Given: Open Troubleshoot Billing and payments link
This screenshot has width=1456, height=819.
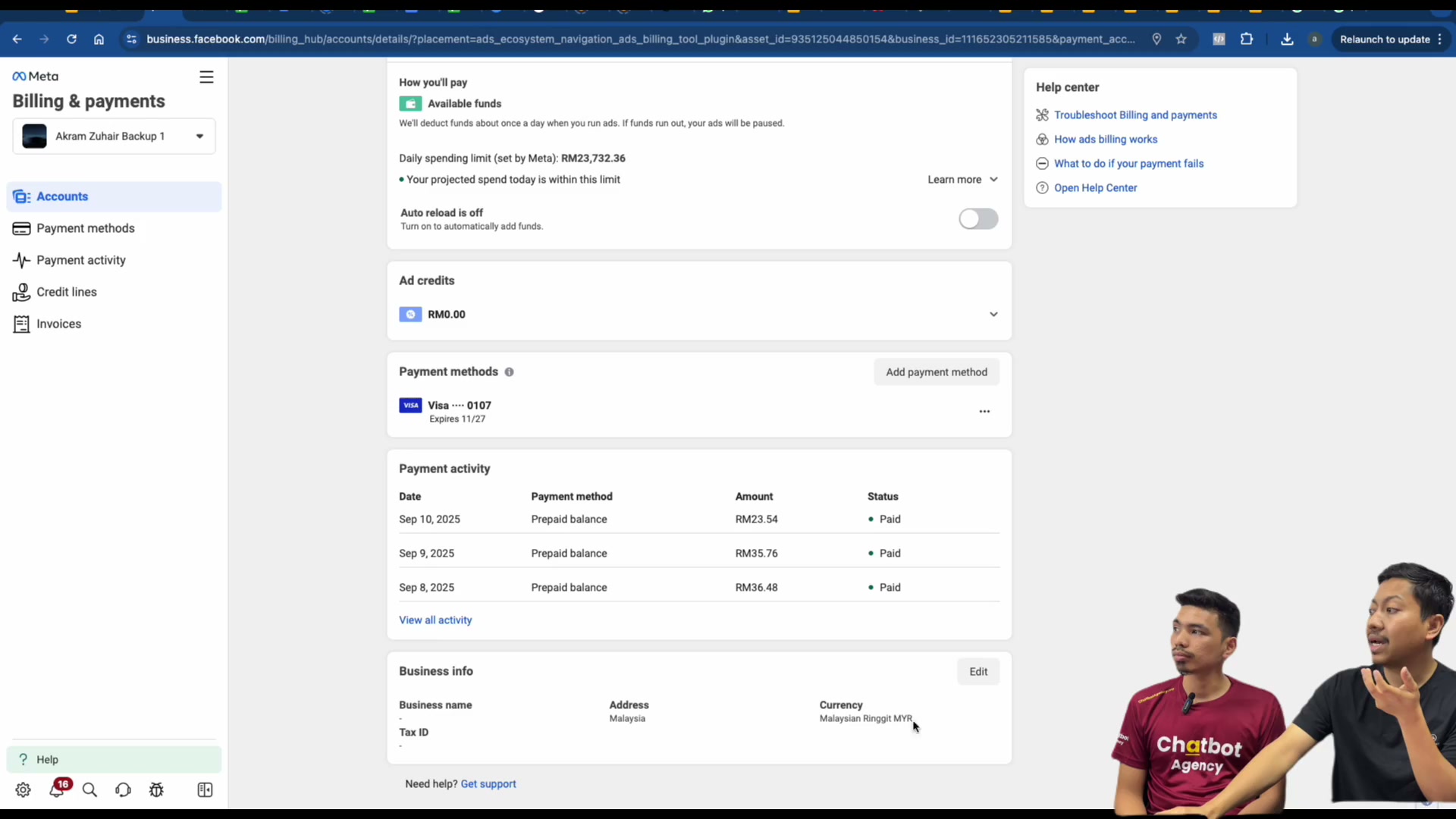Looking at the screenshot, I should pos(1135,115).
